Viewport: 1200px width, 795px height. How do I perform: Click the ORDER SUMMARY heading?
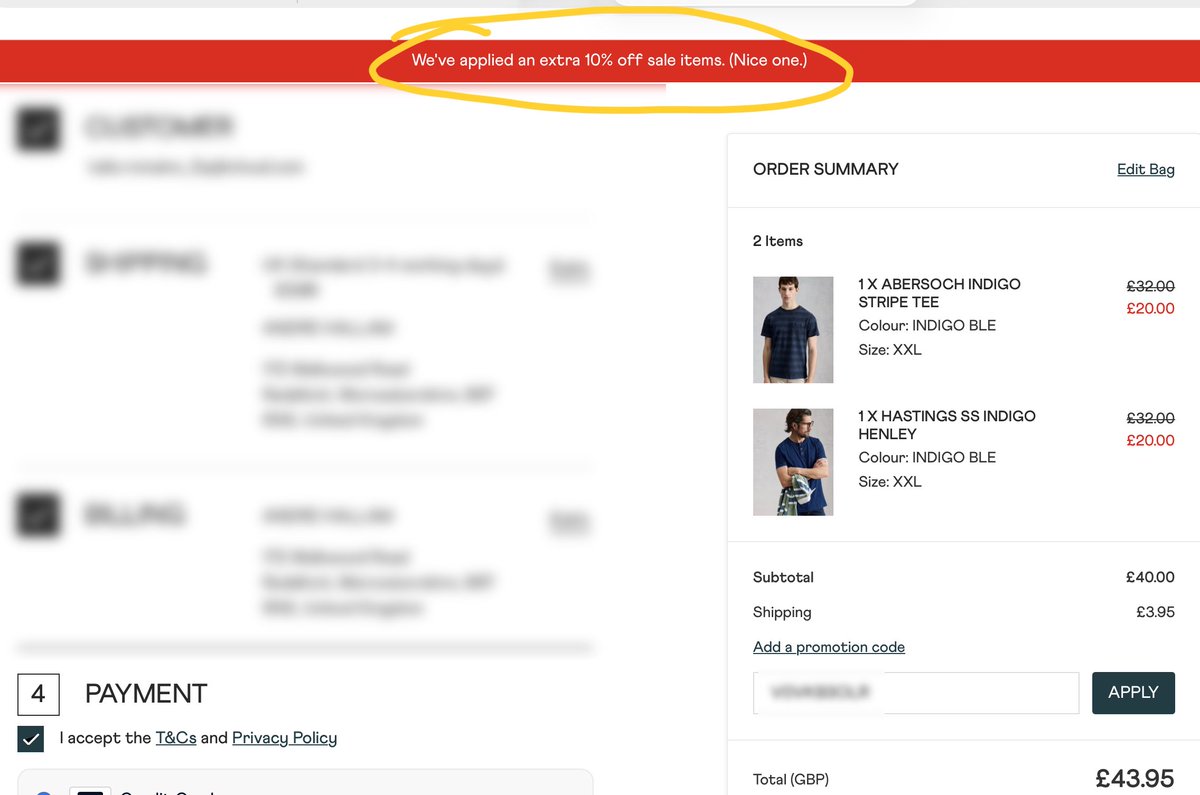pos(826,169)
